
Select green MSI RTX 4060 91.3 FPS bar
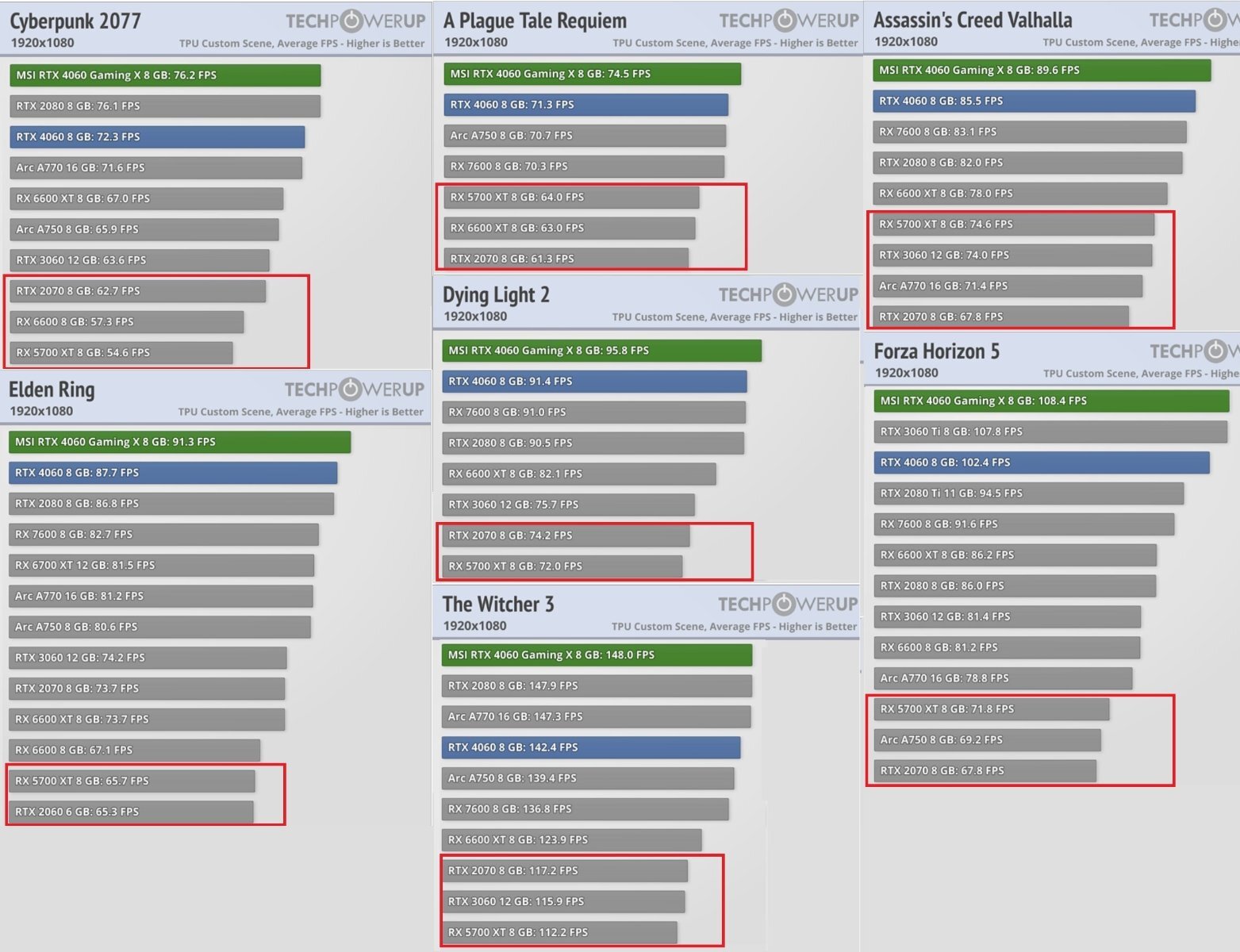[x=180, y=442]
